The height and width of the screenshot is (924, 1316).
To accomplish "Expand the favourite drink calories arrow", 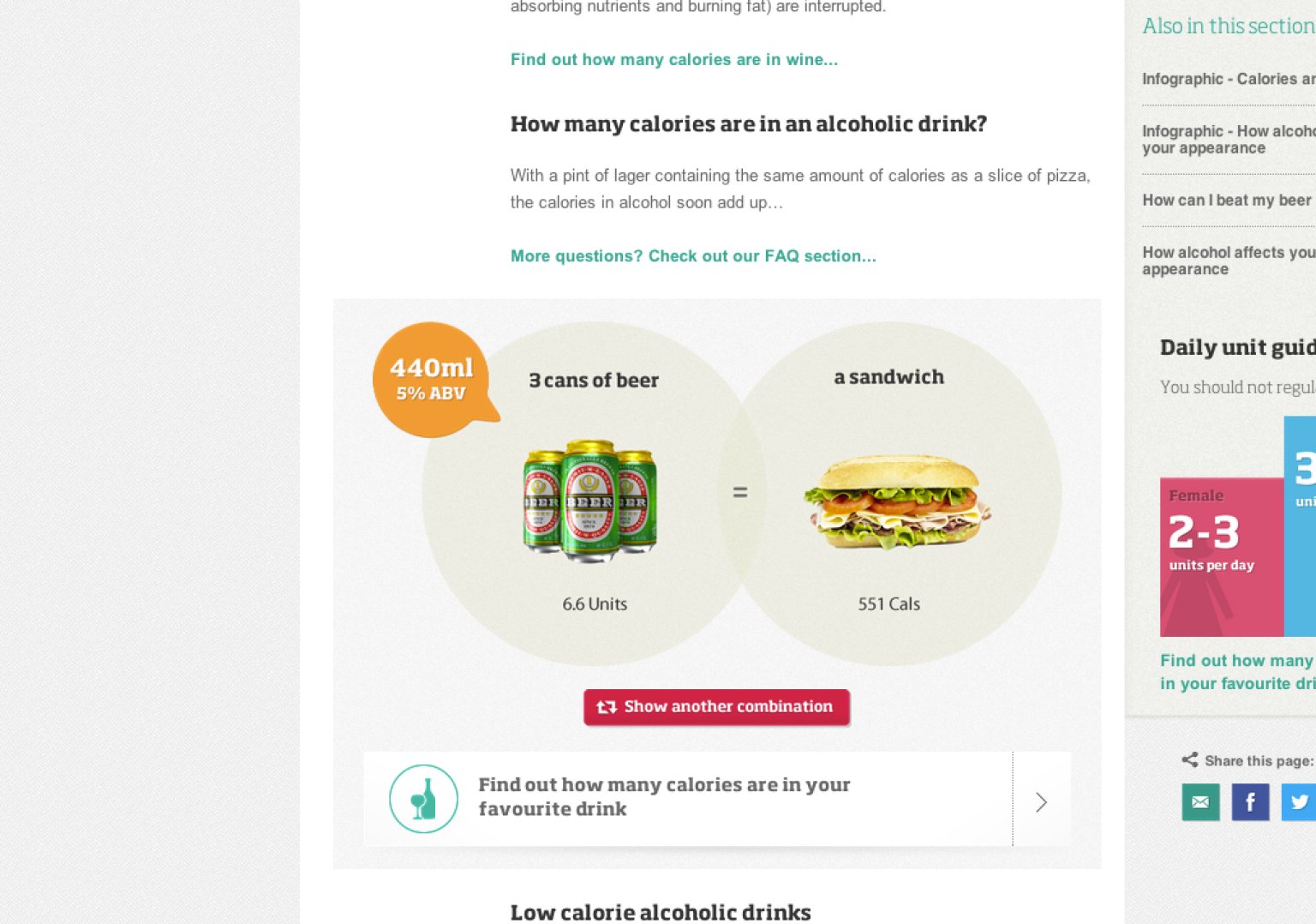I will coord(1041,802).
